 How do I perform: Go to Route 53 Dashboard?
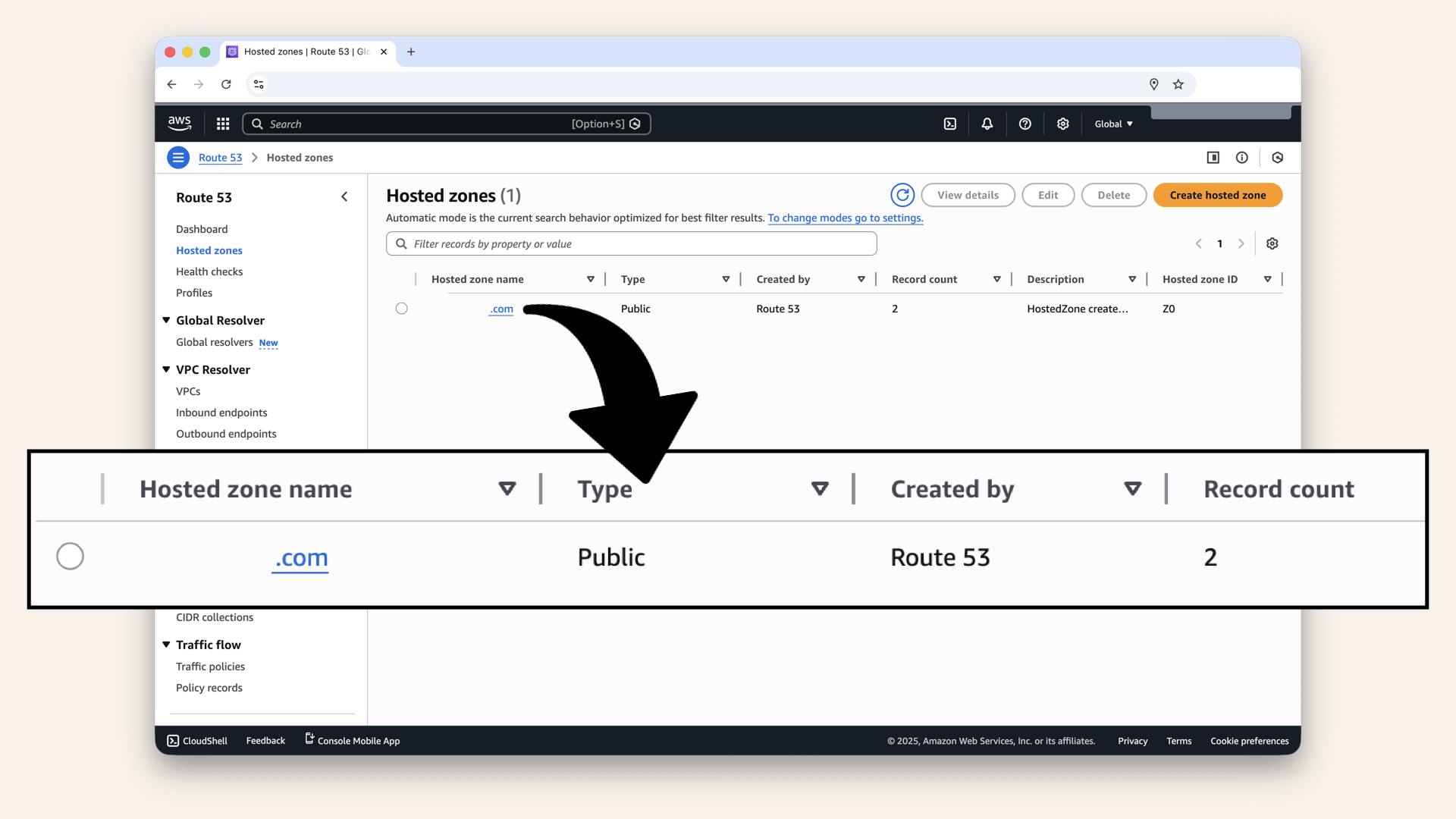point(202,229)
